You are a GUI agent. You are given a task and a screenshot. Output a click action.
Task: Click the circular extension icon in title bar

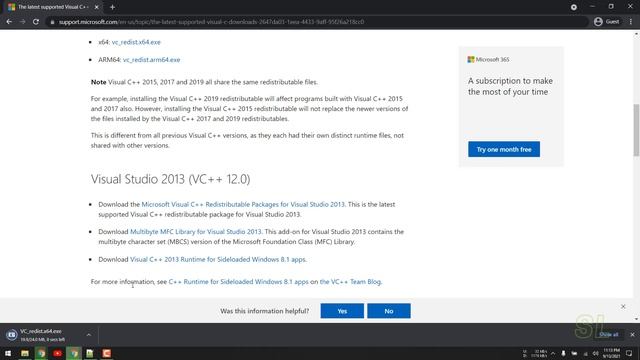click(x=574, y=7)
